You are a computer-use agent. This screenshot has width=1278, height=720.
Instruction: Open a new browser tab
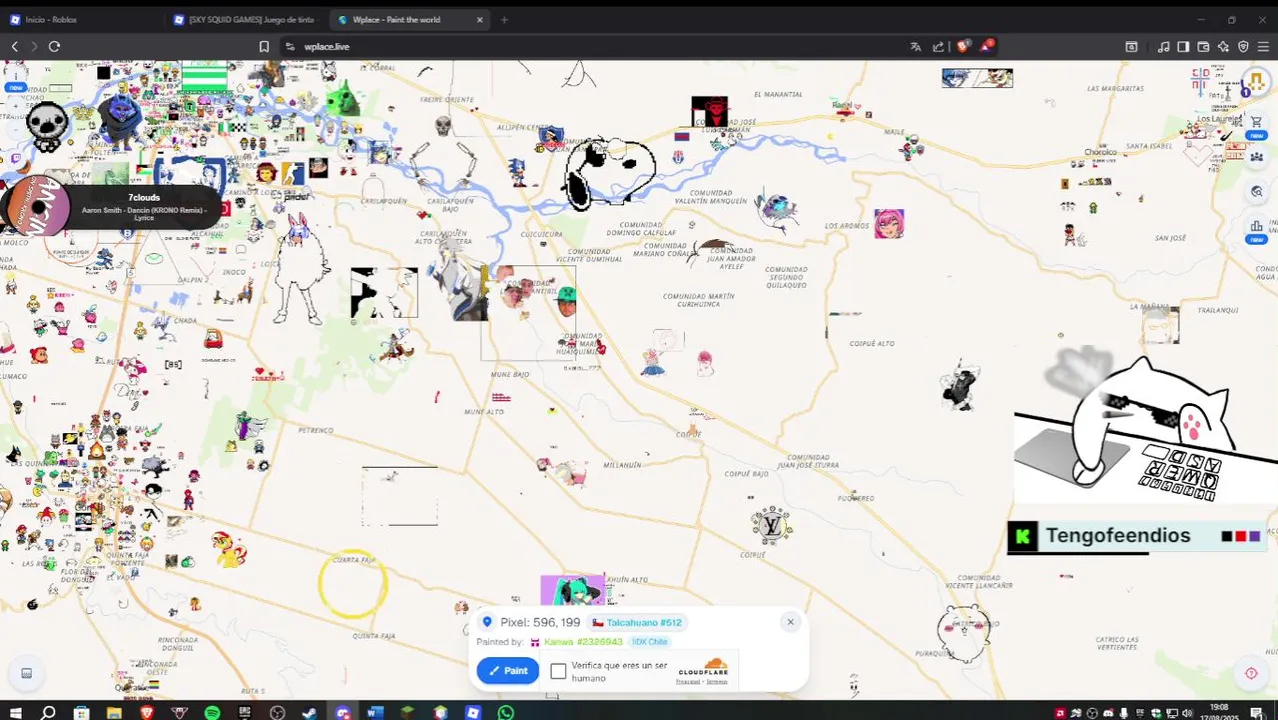tap(504, 19)
